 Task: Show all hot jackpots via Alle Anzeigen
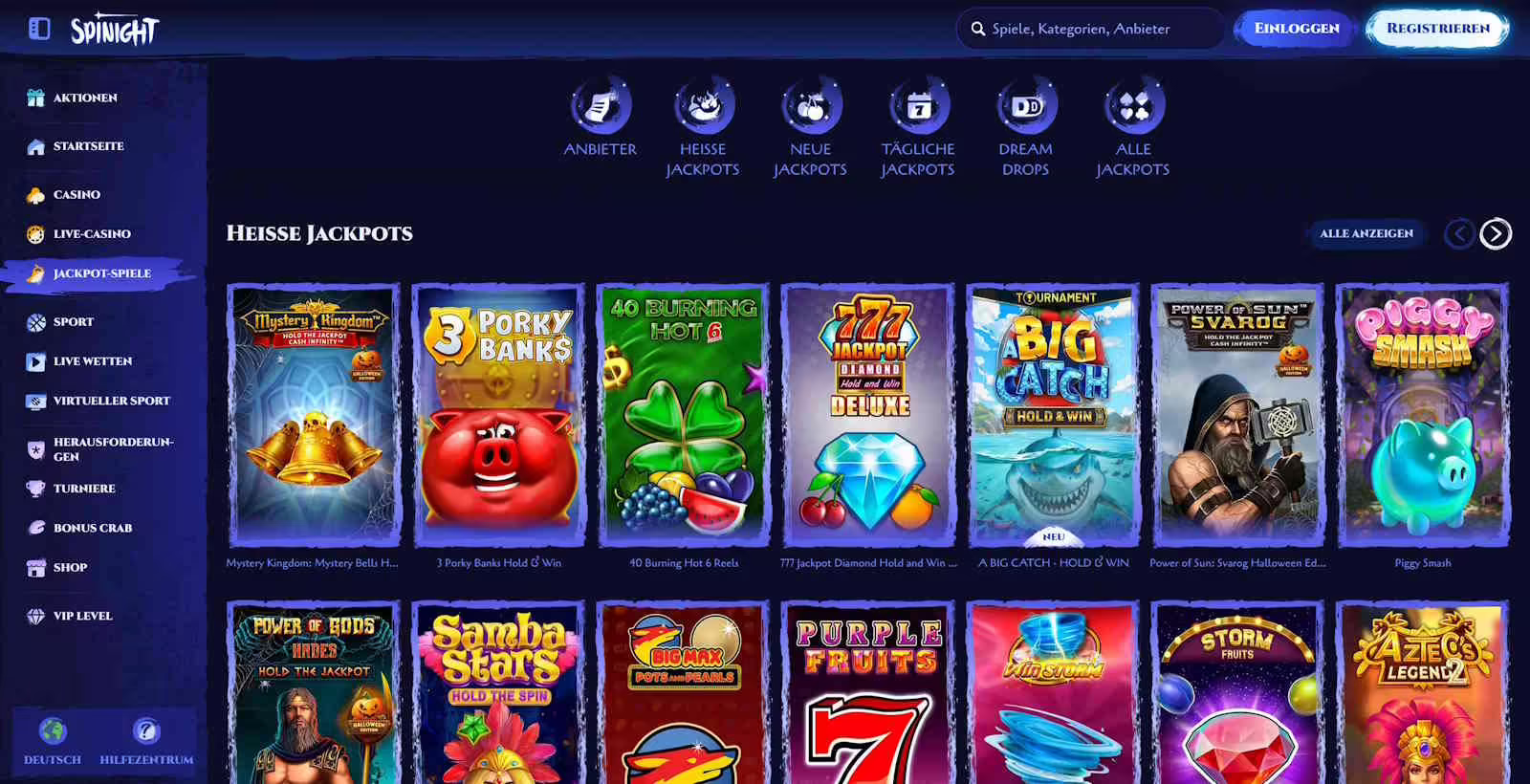(x=1366, y=233)
